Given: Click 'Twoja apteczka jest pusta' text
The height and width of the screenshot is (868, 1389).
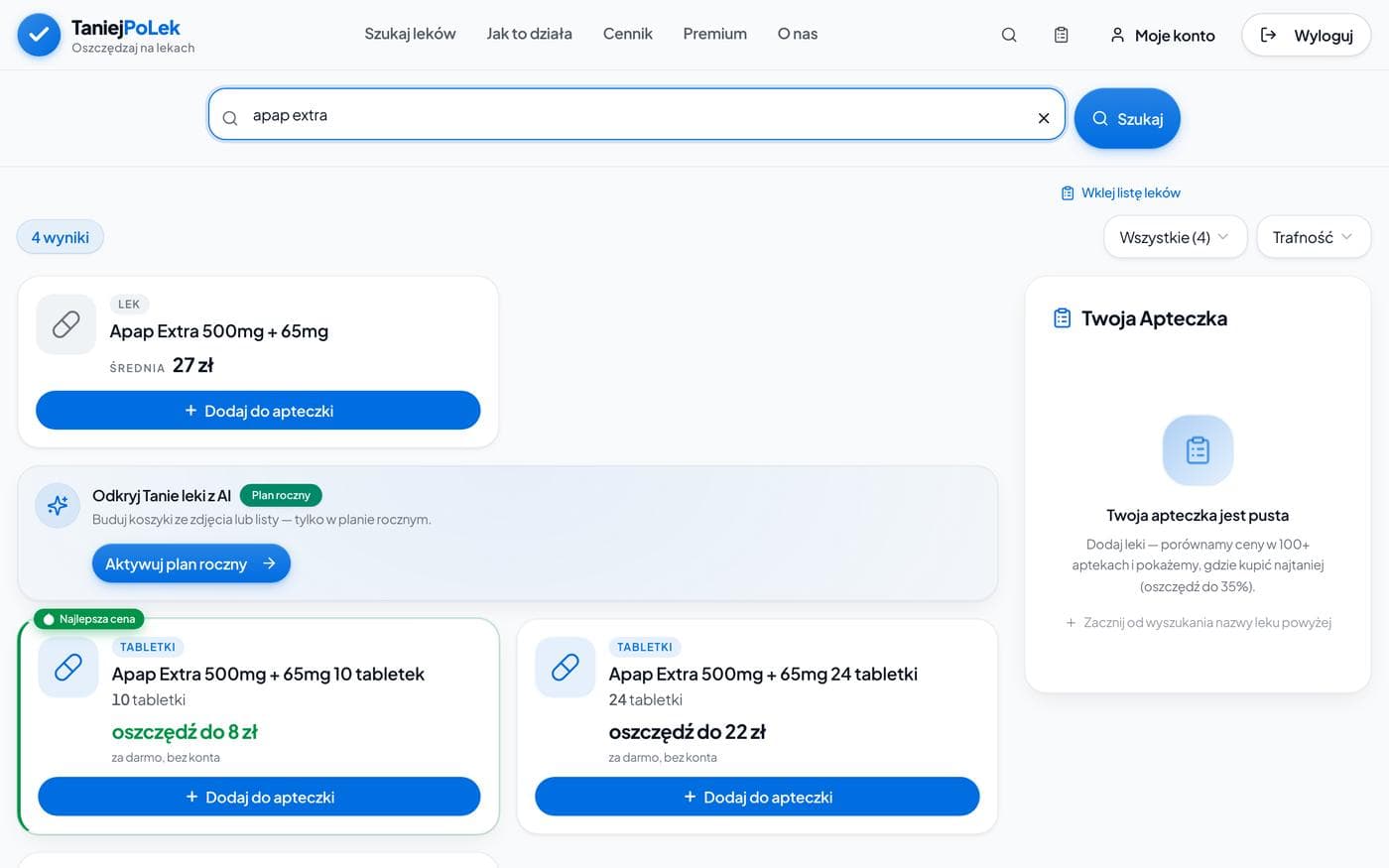Looking at the screenshot, I should click(1198, 515).
